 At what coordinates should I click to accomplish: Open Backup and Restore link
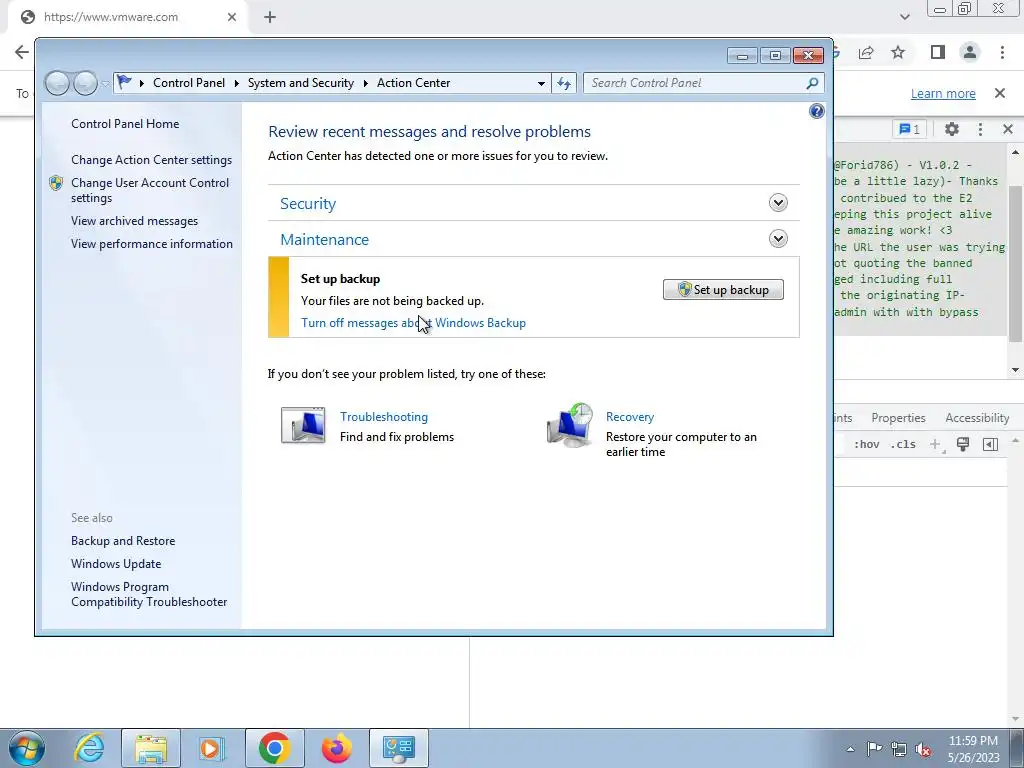coord(123,541)
